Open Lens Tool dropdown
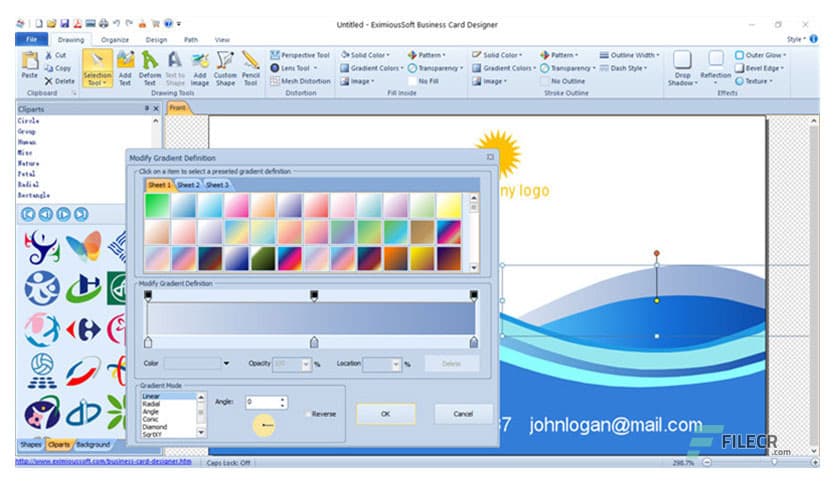This screenshot has height=484, width=836. 315,68
